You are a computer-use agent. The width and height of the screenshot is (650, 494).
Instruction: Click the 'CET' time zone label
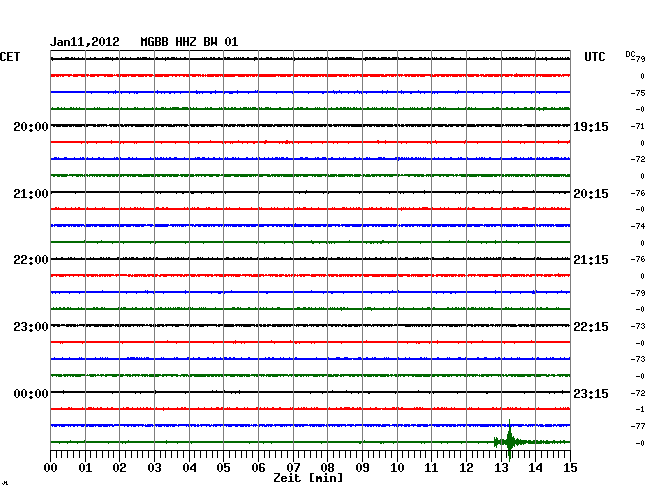click(x=10, y=57)
